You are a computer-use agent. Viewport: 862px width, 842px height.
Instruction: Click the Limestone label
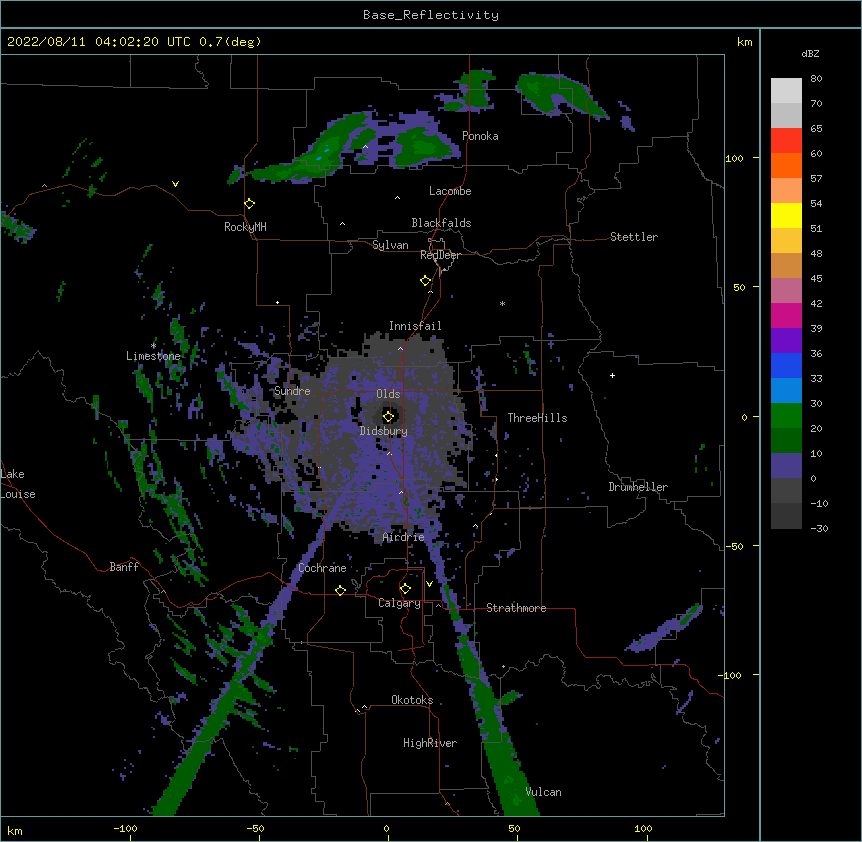tap(153, 356)
